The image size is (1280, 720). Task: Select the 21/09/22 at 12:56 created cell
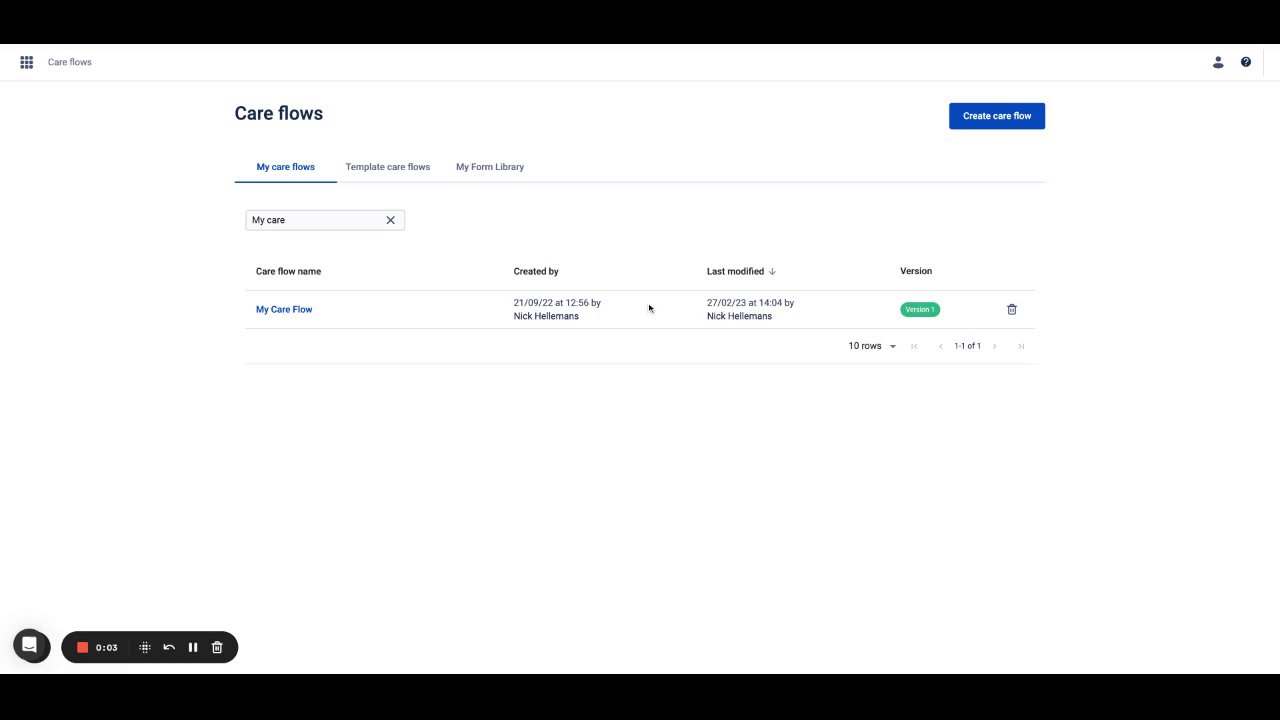(x=557, y=310)
